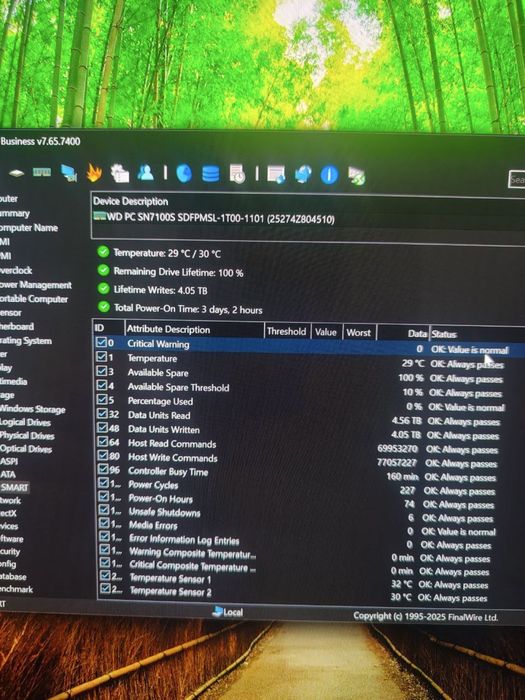Sort by Attribute Description column header
525x700 pixels.
point(194,329)
